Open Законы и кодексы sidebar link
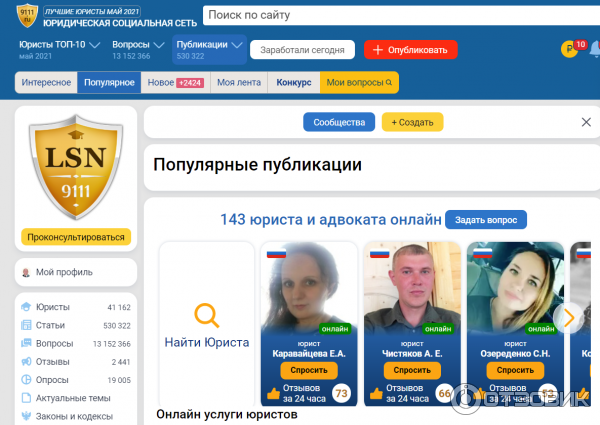The image size is (600, 425). click(76, 416)
